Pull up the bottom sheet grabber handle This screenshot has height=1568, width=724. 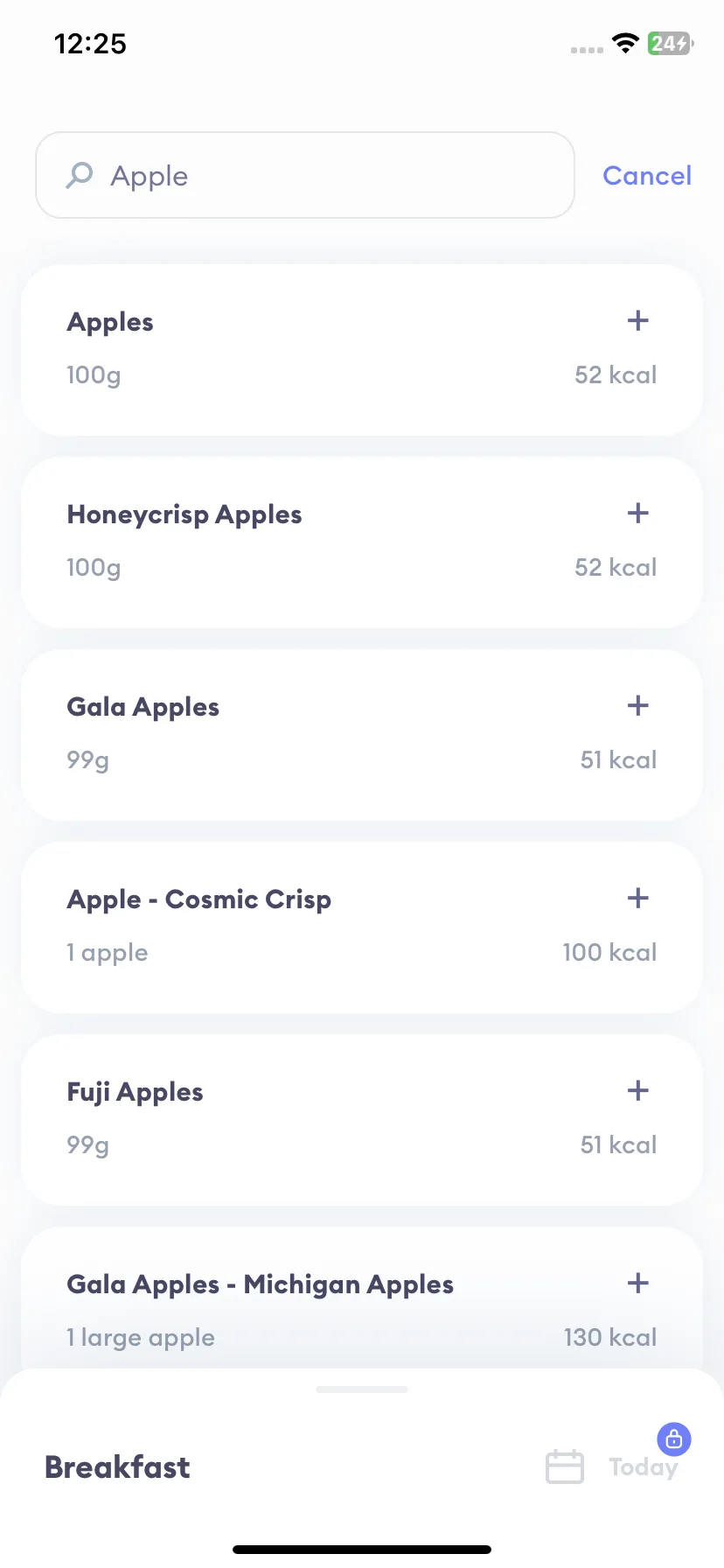(362, 1389)
